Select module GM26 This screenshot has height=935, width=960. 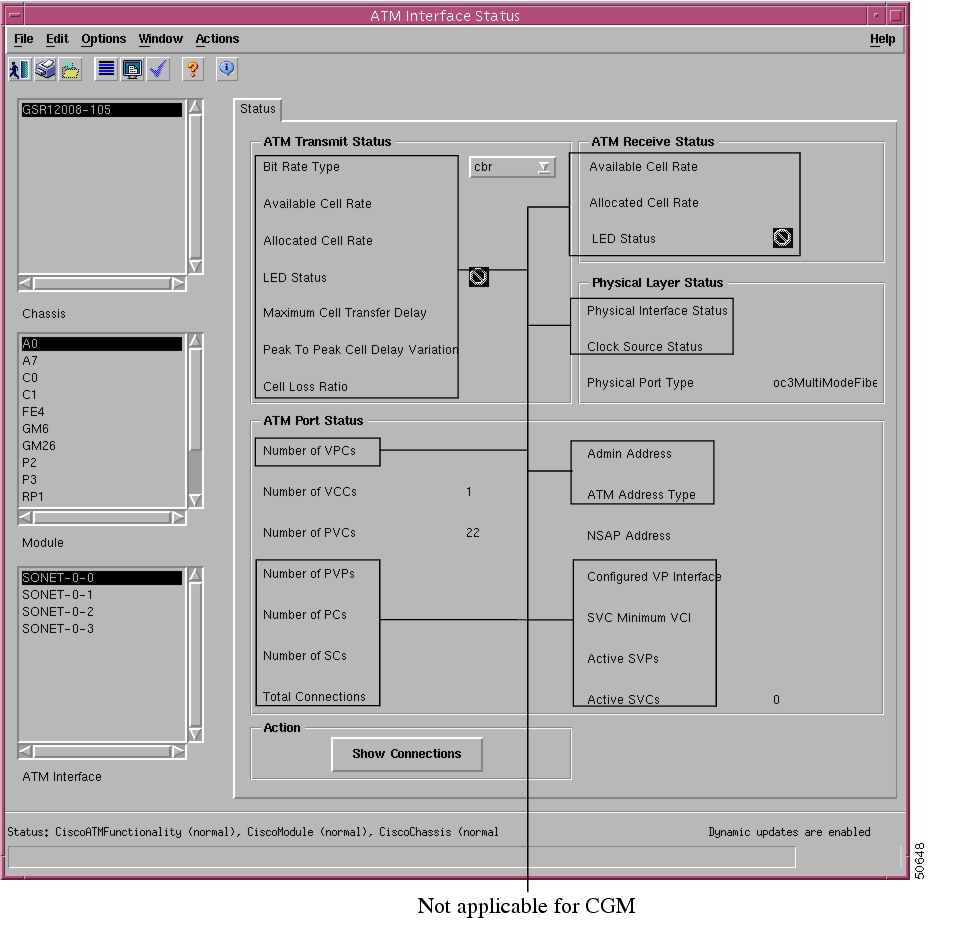click(x=101, y=446)
